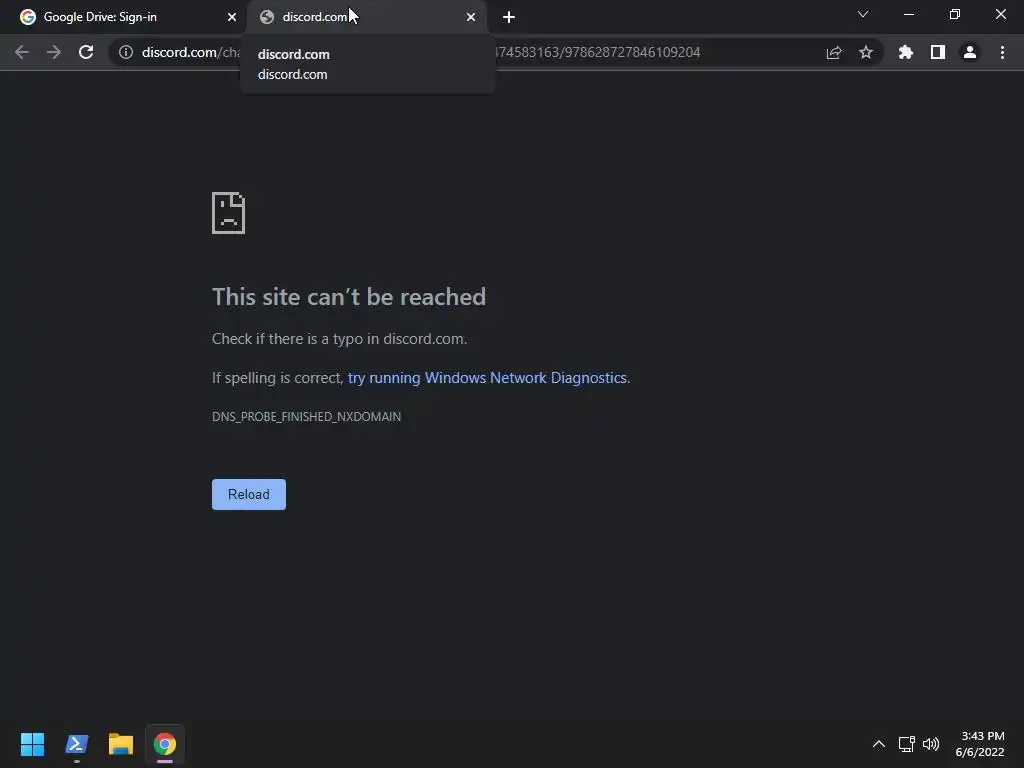Open the clock showing 3:43 PM
The width and height of the screenshot is (1024, 768).
click(980, 744)
